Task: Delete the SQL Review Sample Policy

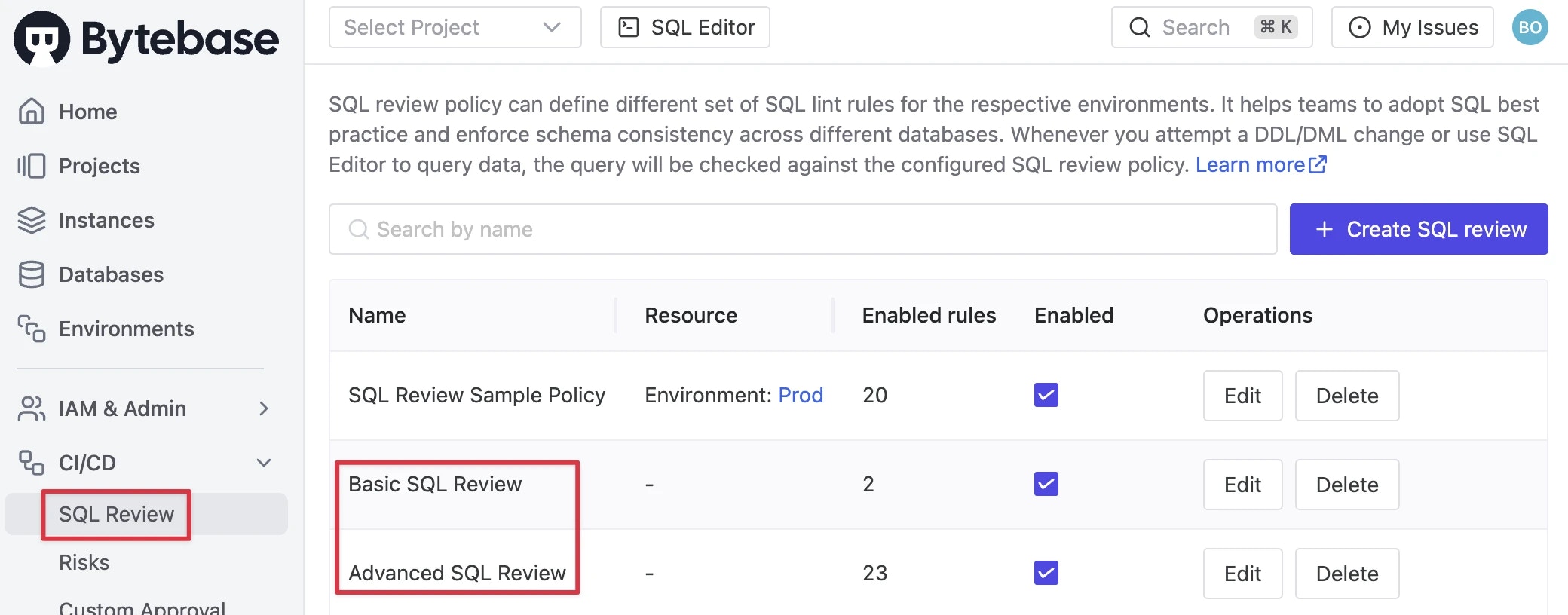Action: pos(1347,396)
